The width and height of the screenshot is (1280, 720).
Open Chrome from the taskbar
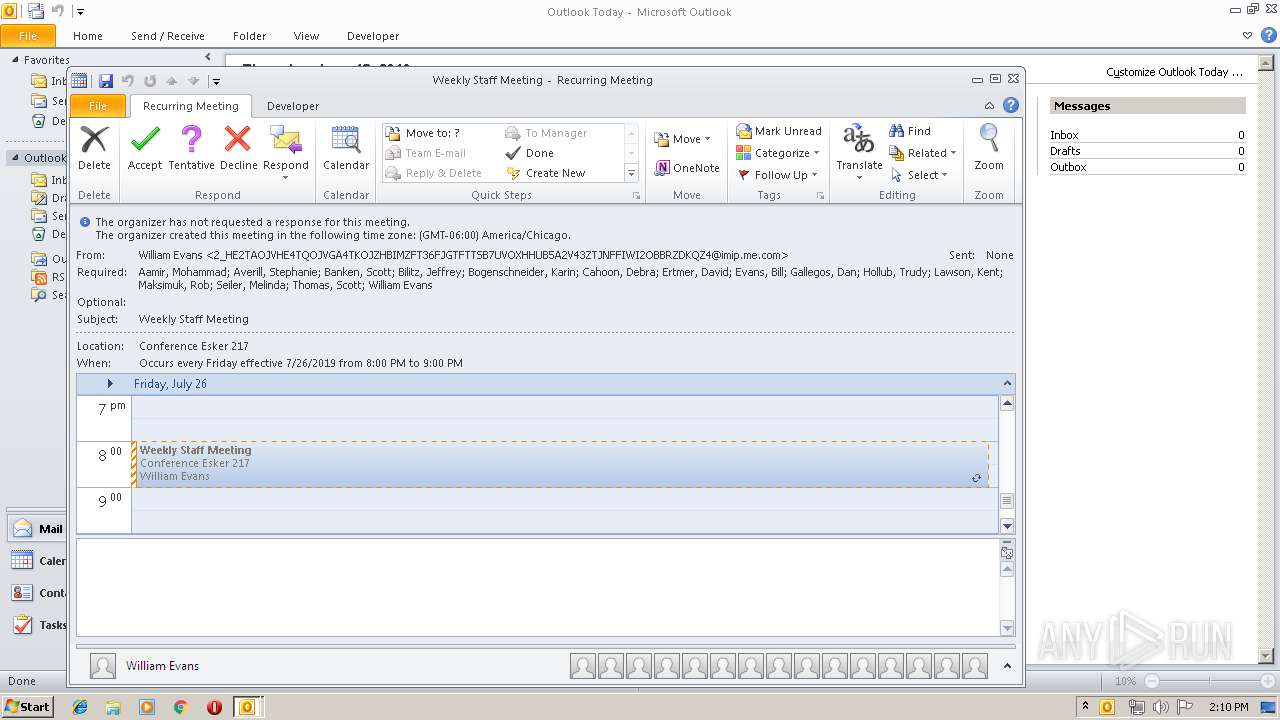click(x=180, y=707)
